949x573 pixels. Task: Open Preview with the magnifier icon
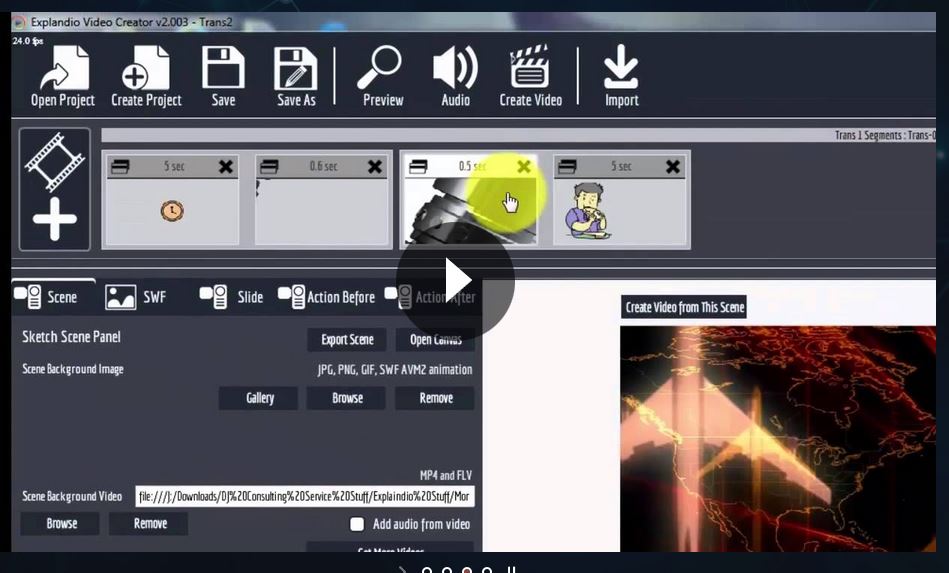pos(383,77)
